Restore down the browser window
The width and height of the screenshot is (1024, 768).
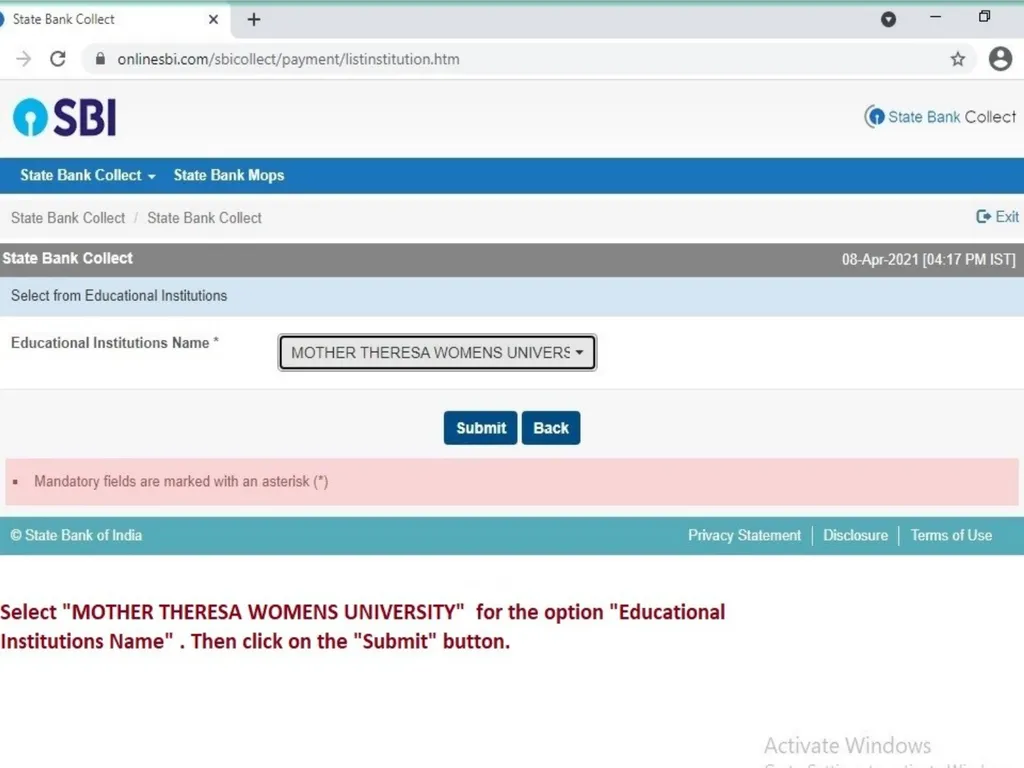point(984,17)
